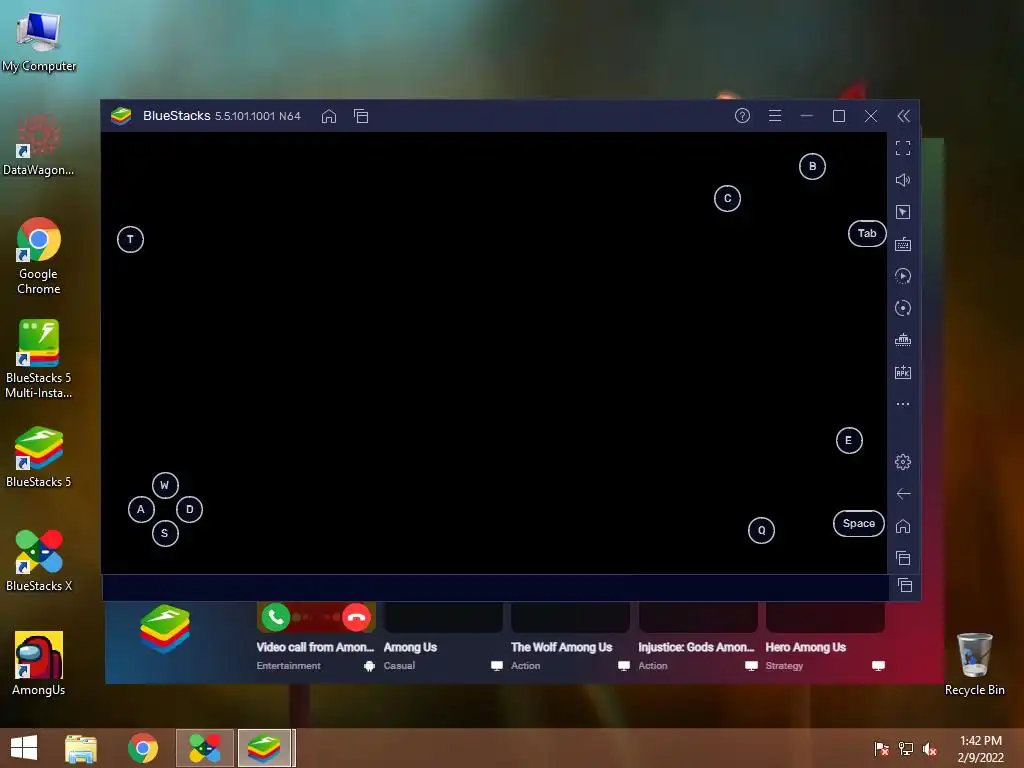Open BlueStacks settings gear icon
1024x768 pixels.
click(x=903, y=462)
